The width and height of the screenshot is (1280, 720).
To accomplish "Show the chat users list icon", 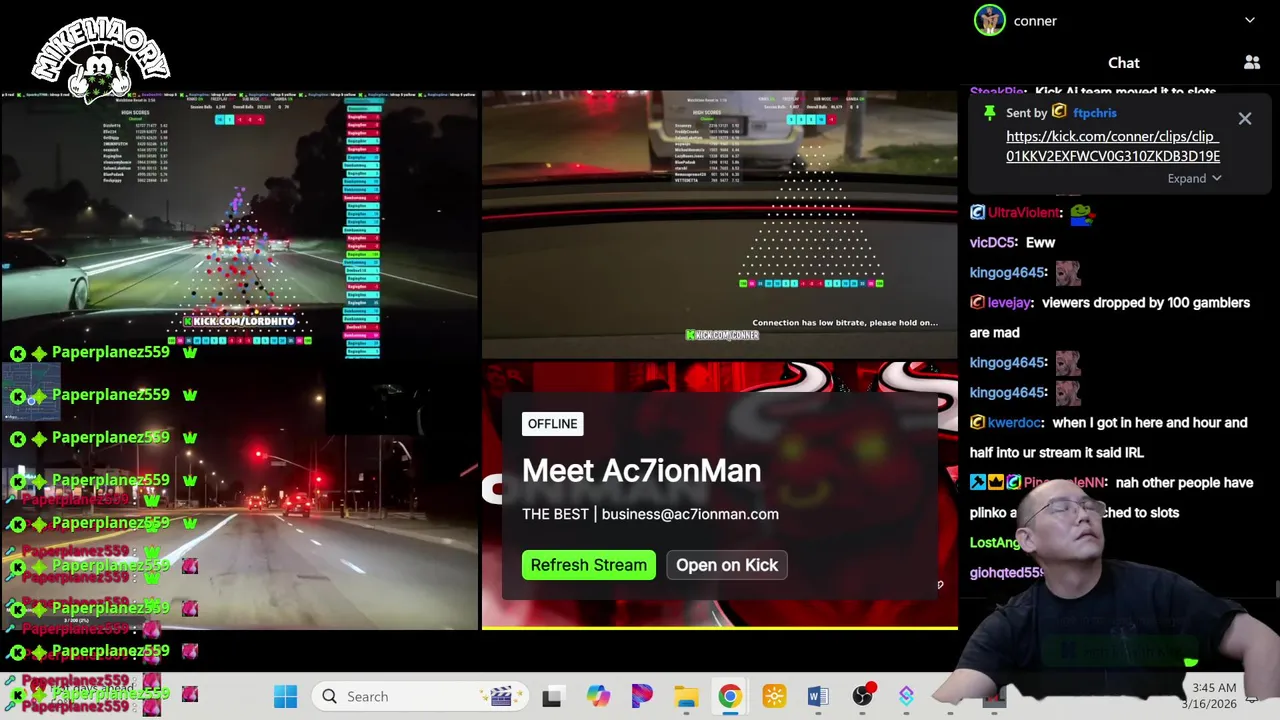I will pos(1252,63).
